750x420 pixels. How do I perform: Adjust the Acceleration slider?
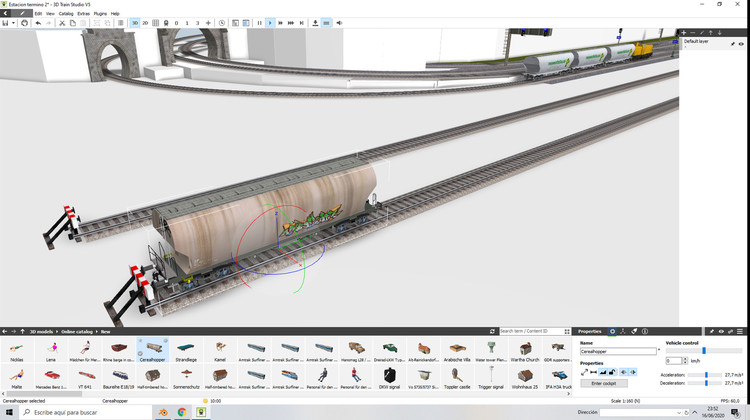[706, 375]
